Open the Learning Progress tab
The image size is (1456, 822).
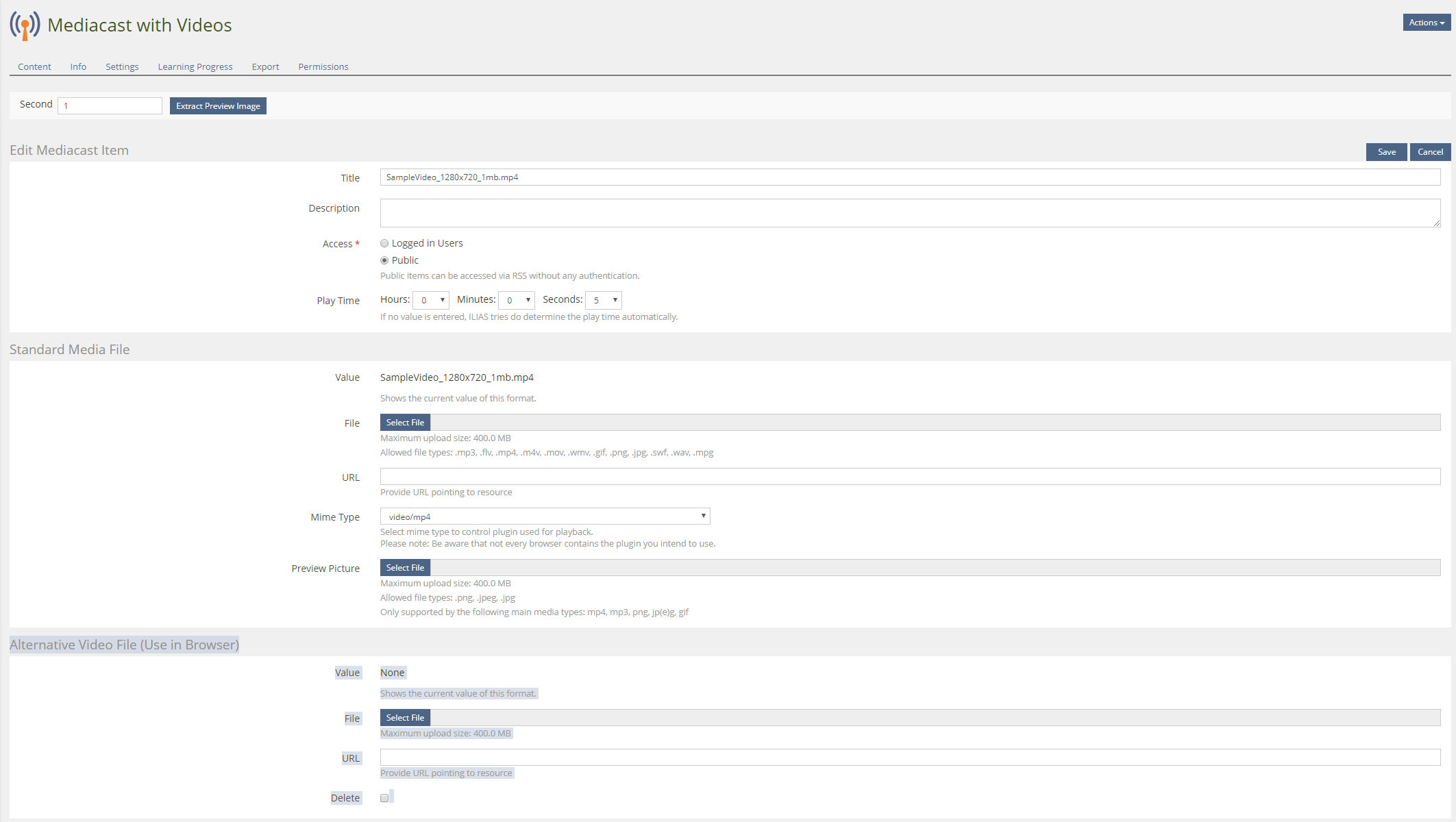tap(195, 66)
